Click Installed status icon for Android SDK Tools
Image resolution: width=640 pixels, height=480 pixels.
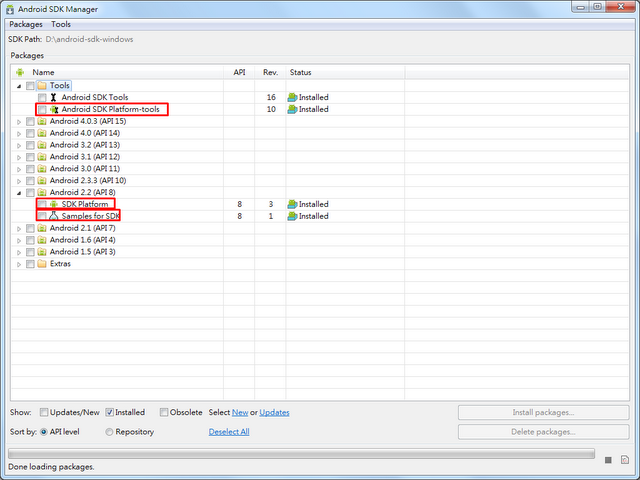292,97
